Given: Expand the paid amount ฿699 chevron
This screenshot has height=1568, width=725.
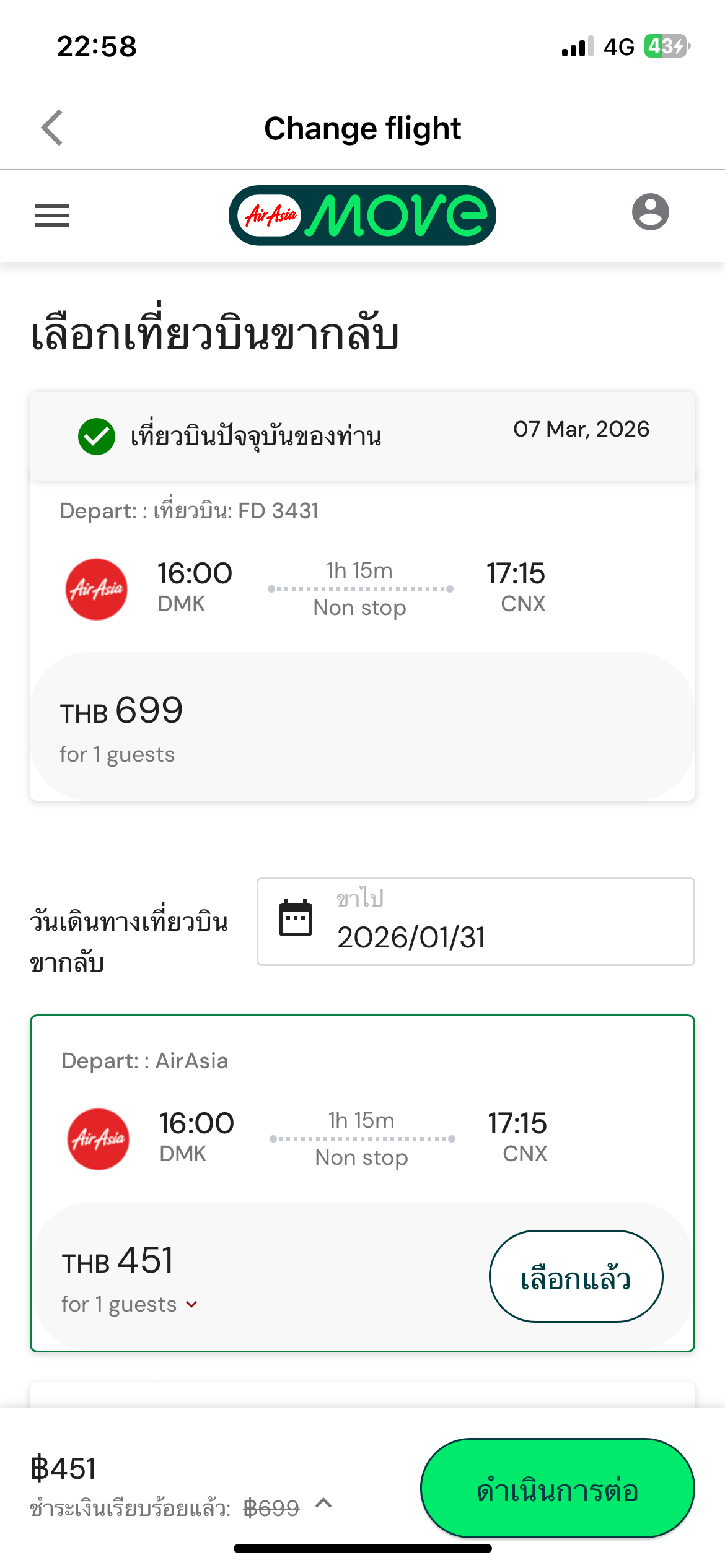Looking at the screenshot, I should tap(323, 1504).
